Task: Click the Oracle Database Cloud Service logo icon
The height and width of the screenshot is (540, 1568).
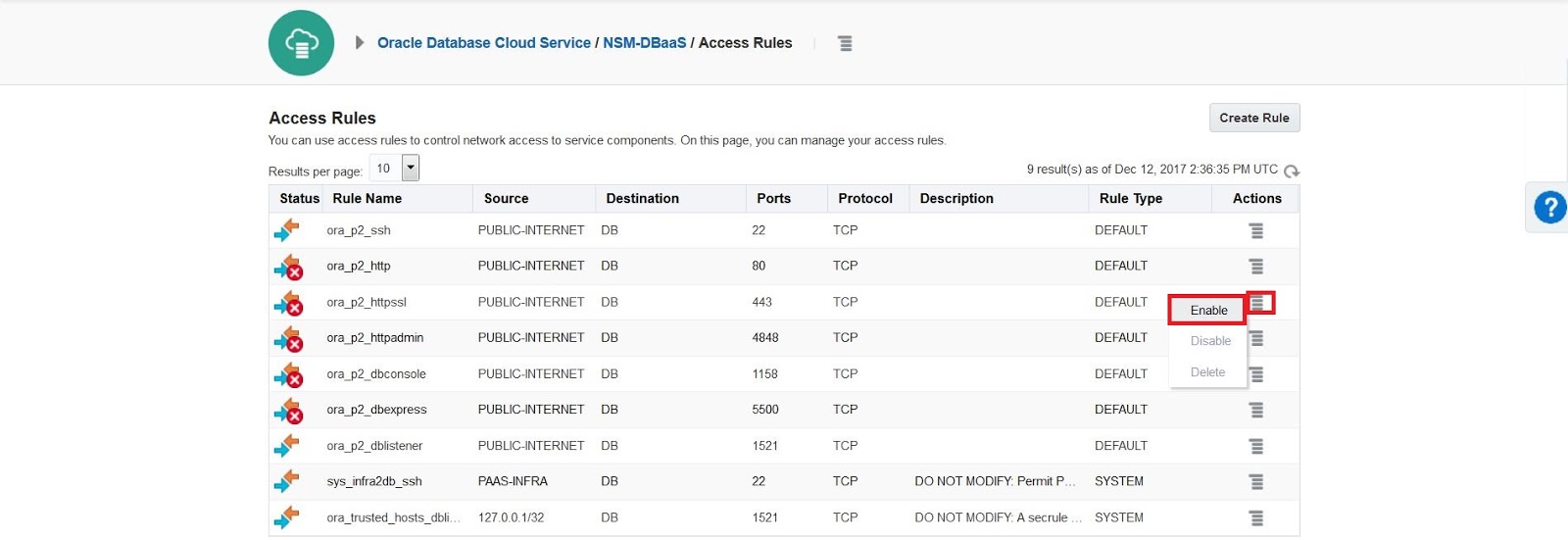Action: point(301,43)
